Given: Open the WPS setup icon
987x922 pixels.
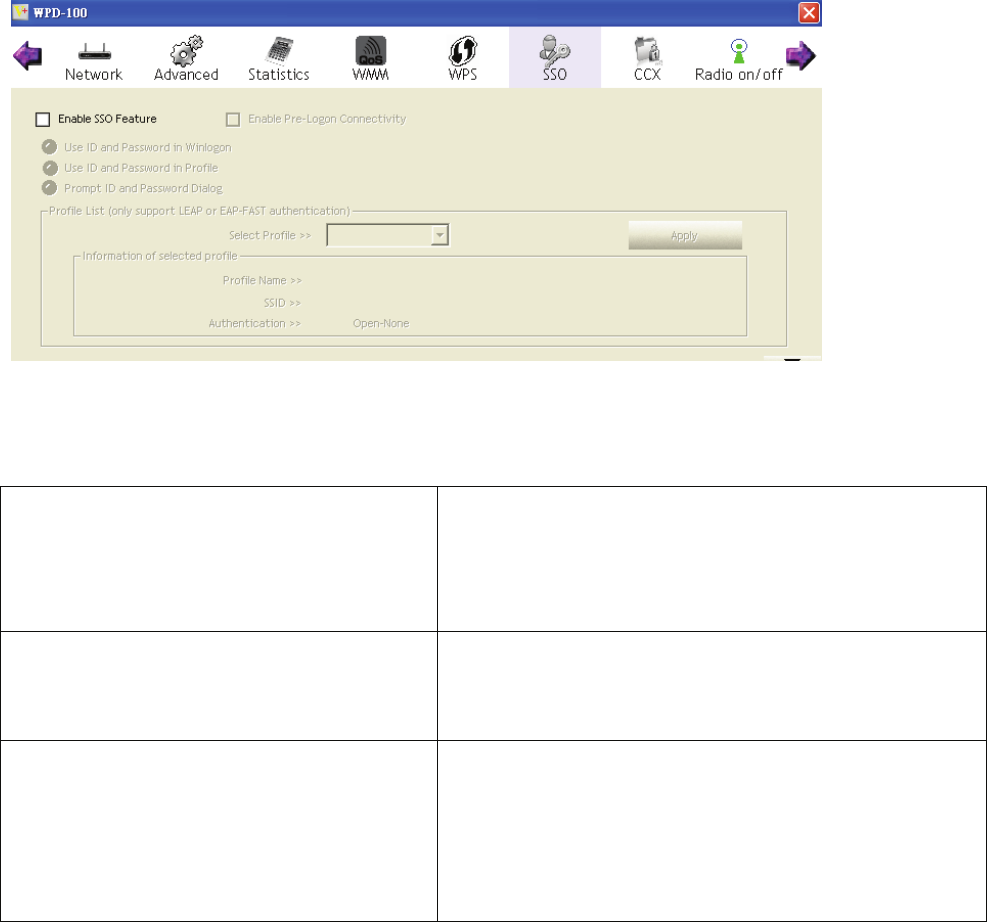Looking at the screenshot, I should [x=463, y=50].
